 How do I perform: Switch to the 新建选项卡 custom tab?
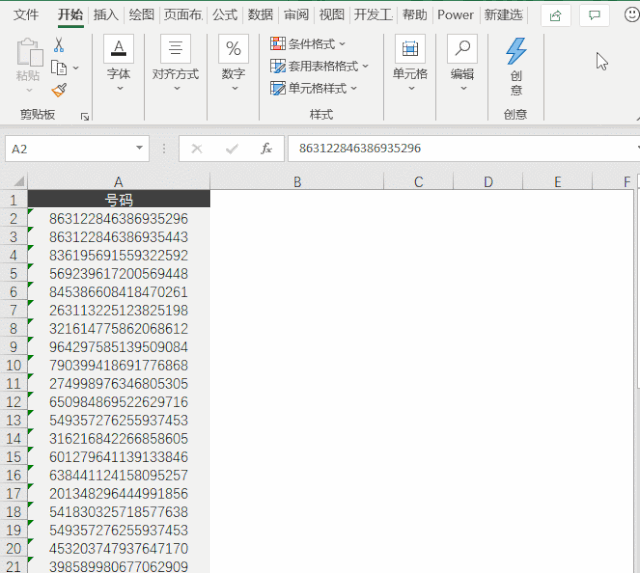pos(504,15)
